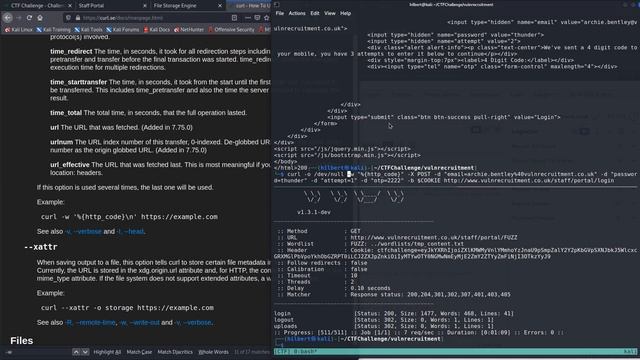Toggle reader view in address bar
The image size is (640, 360).
(234, 18)
